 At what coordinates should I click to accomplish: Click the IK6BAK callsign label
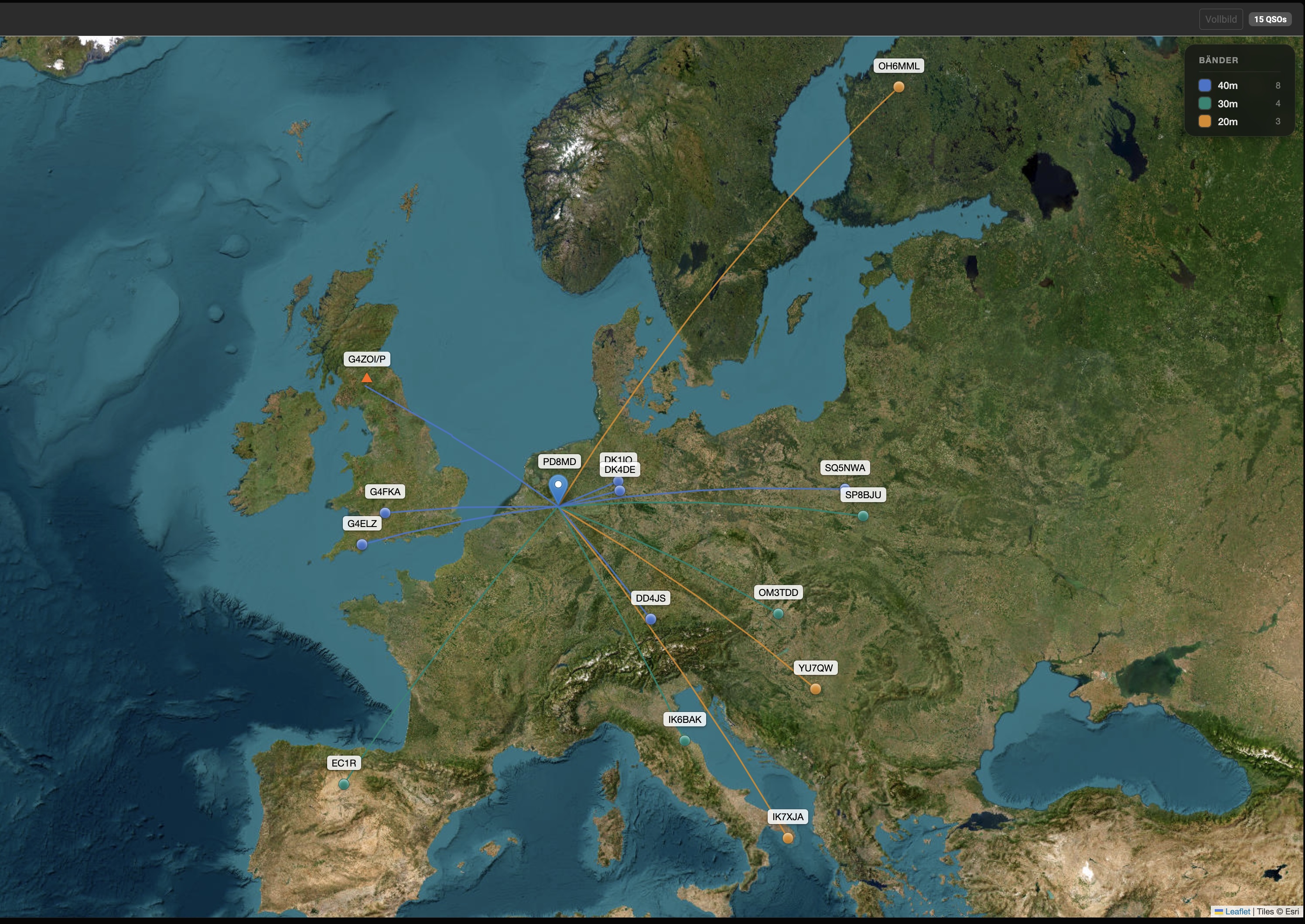685,719
